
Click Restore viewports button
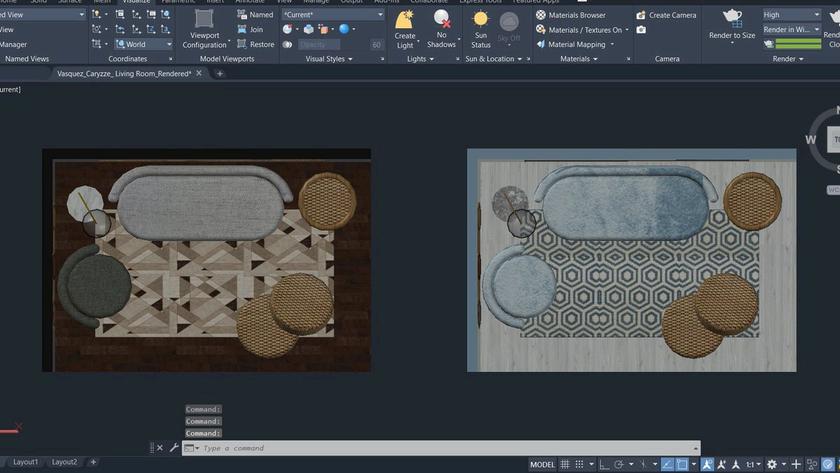(255, 44)
